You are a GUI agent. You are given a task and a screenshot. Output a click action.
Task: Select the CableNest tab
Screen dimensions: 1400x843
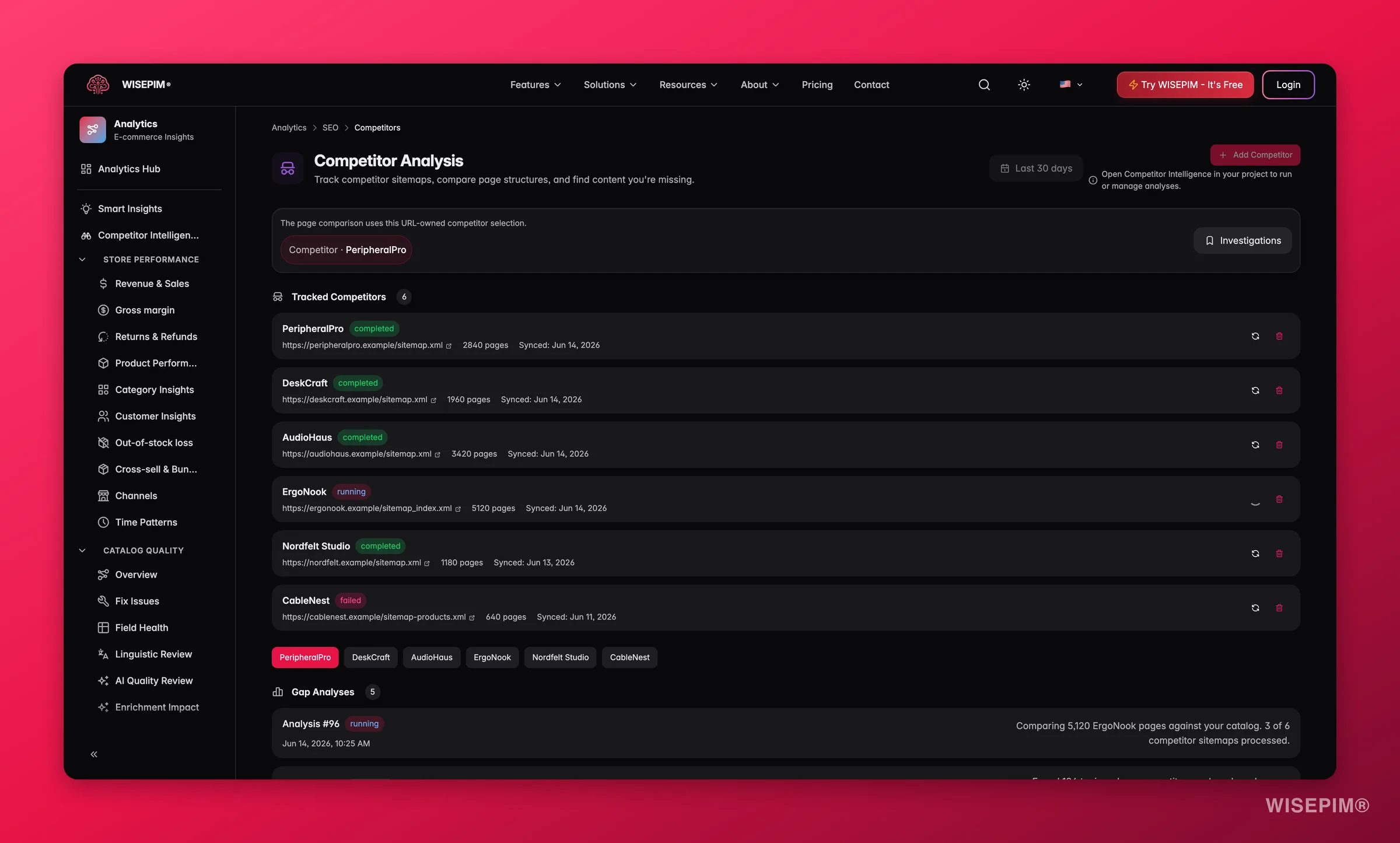[x=630, y=657]
